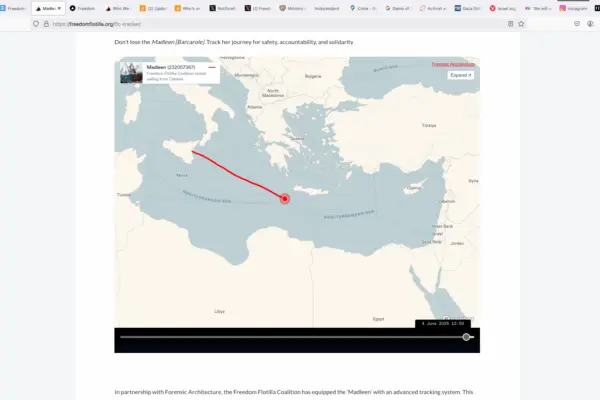The image size is (600, 400).
Task: Click the Malta label on the map
Action: (182, 175)
